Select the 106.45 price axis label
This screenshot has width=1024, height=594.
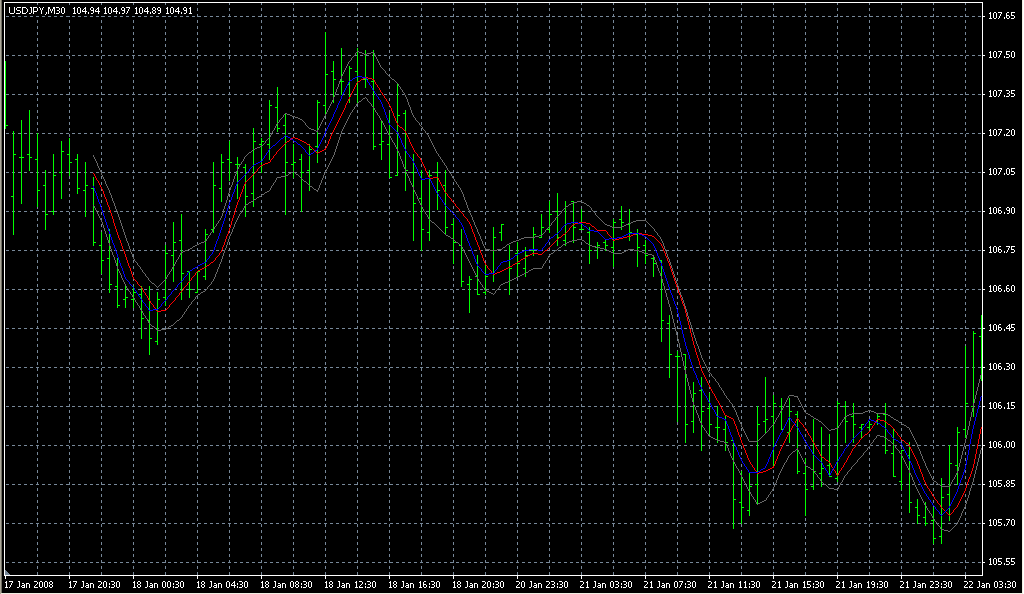pyautogui.click(x=1002, y=328)
